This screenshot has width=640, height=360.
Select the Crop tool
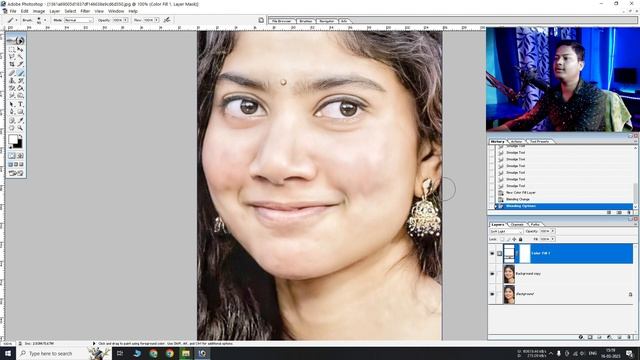click(12, 65)
